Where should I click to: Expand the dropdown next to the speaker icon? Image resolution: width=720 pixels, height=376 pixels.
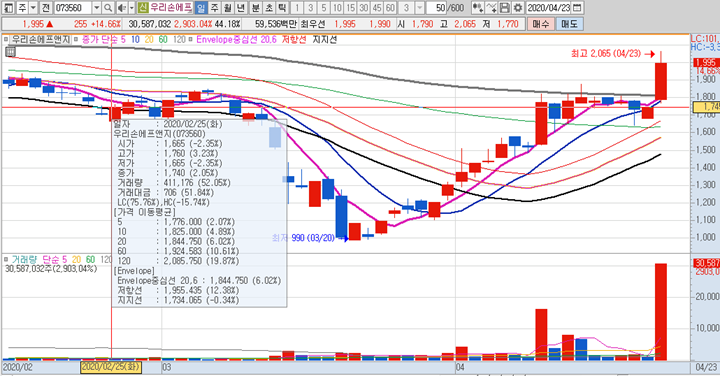pyautogui.click(x=132, y=8)
